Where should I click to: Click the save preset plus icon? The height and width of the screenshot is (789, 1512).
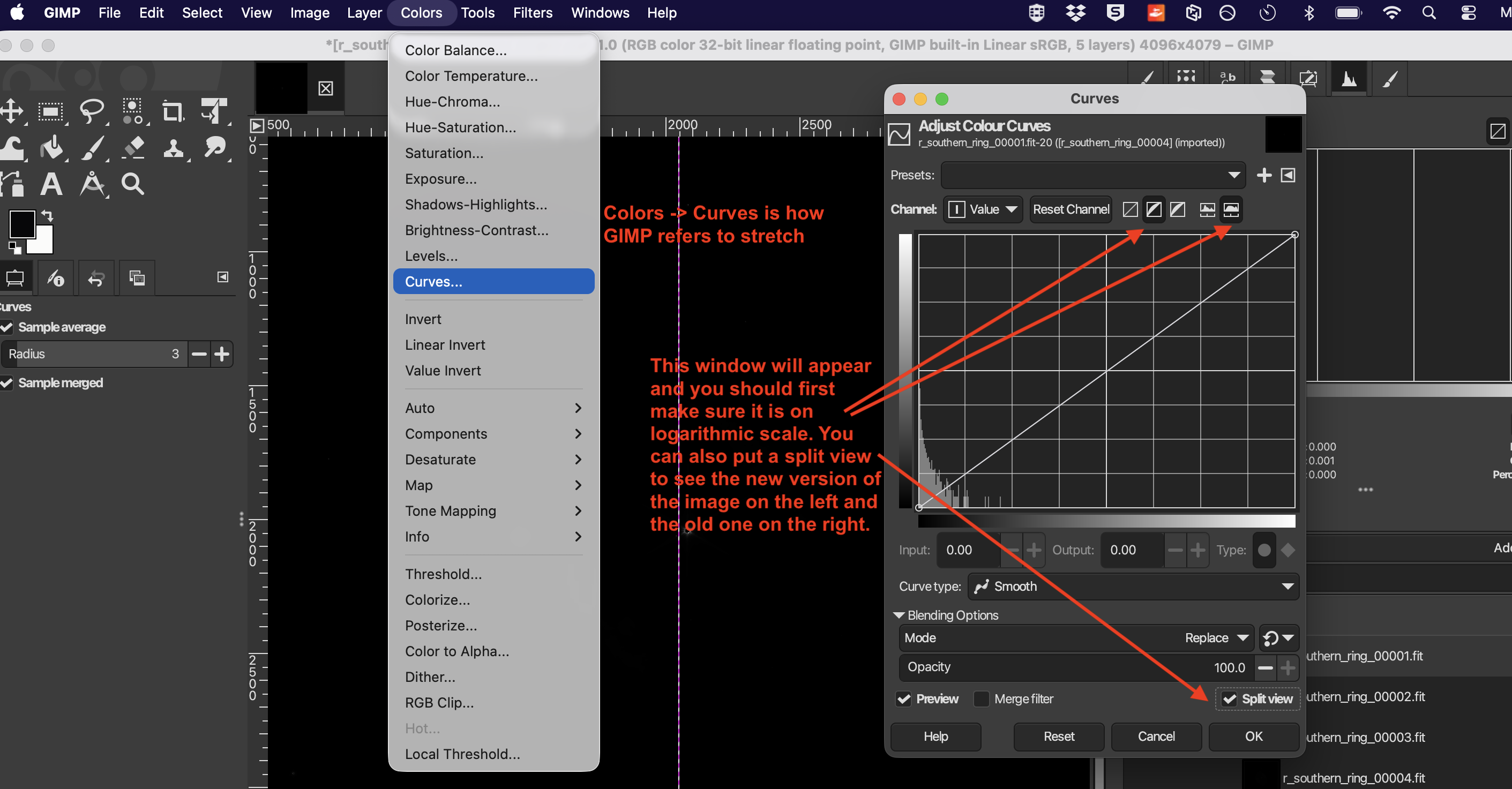coord(1263,175)
